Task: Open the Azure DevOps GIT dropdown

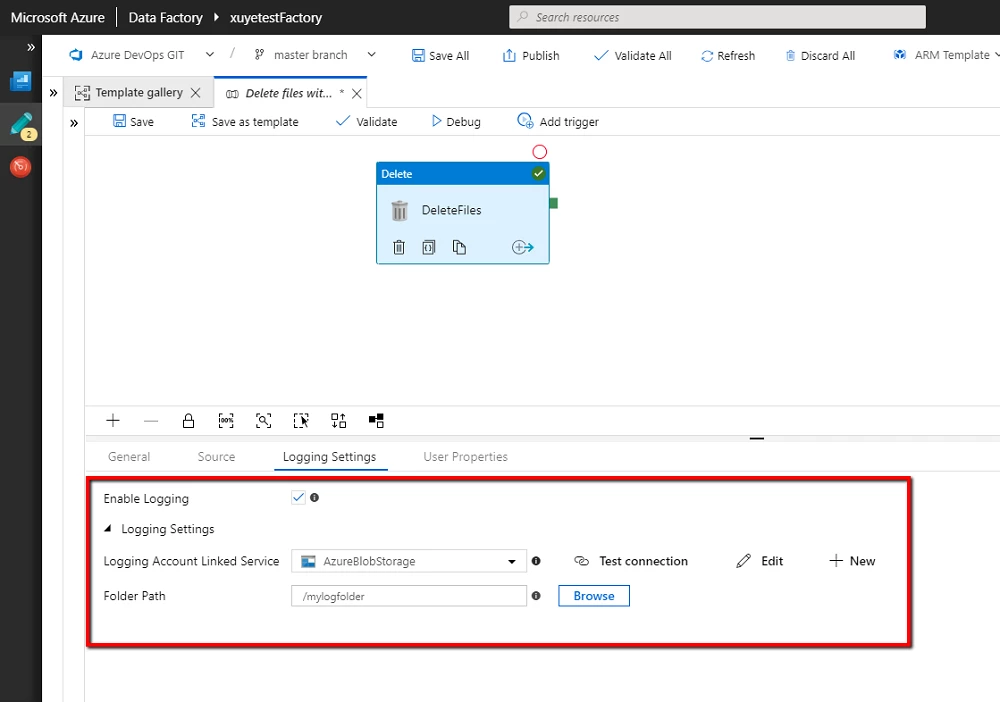Action: (142, 55)
